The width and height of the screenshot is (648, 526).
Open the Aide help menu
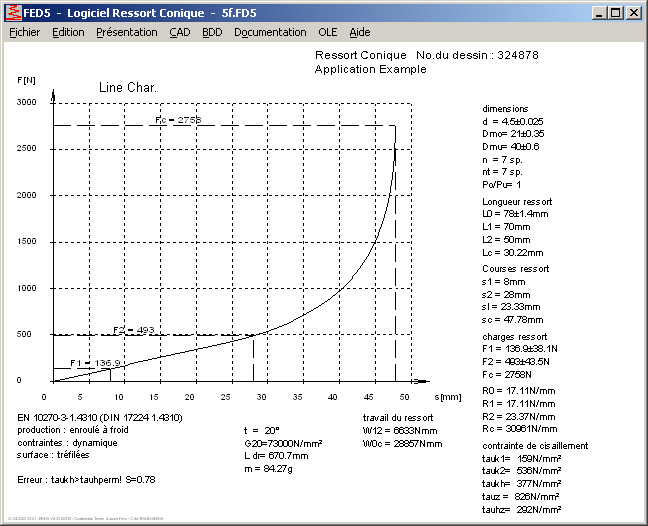360,32
